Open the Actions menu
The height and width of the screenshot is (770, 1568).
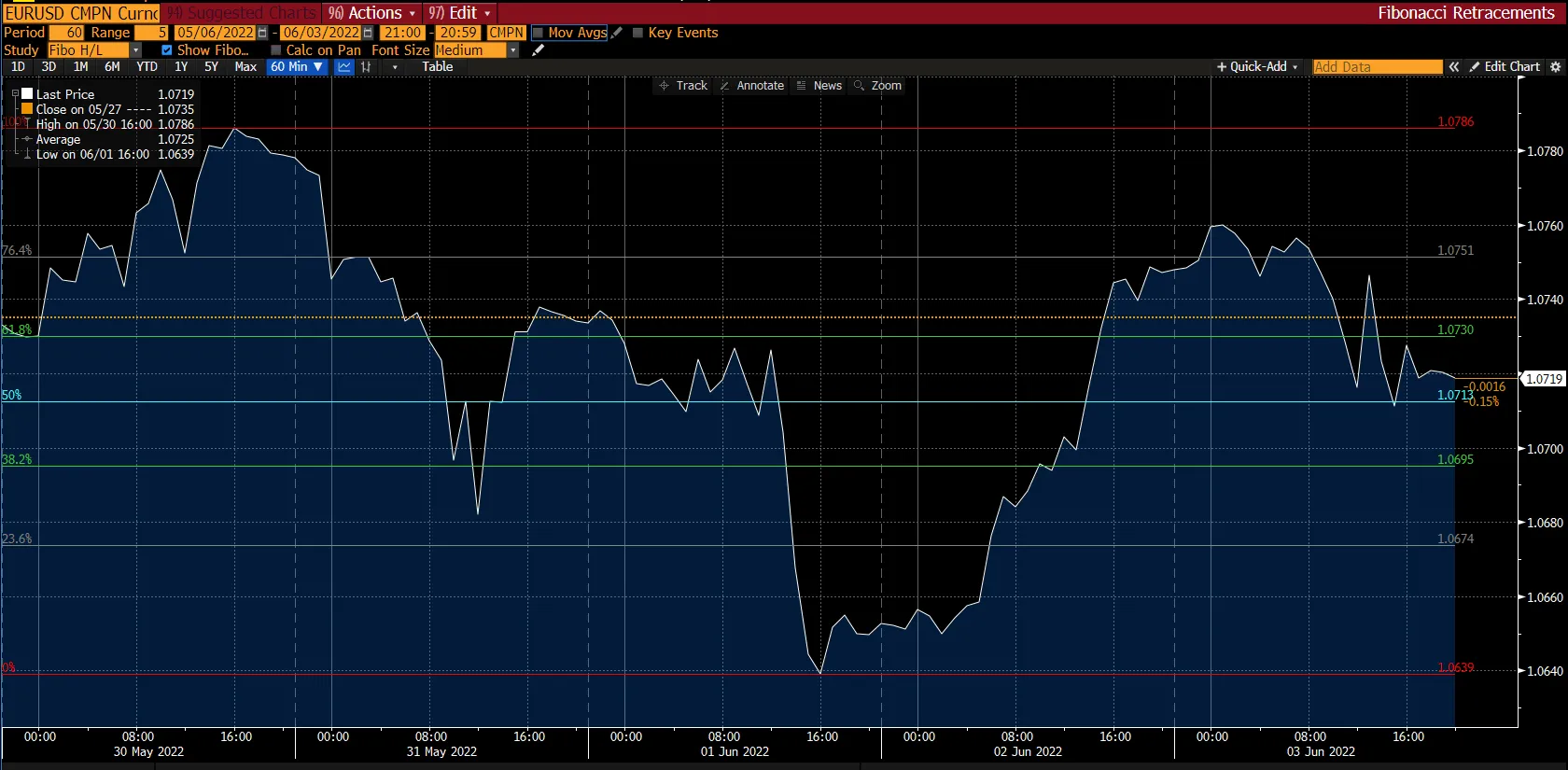click(x=371, y=13)
